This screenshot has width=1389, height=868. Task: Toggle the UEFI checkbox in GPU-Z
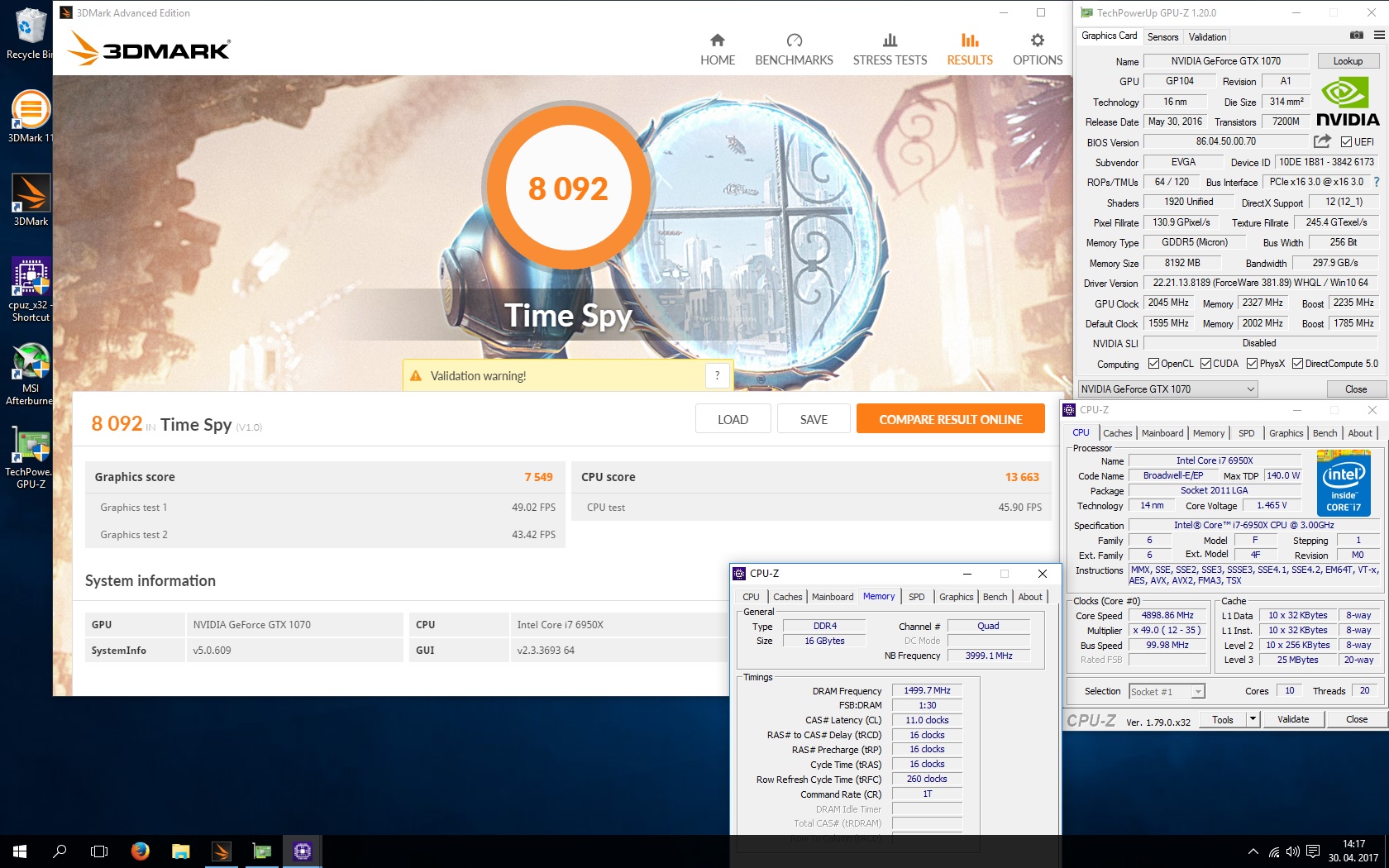(1347, 141)
